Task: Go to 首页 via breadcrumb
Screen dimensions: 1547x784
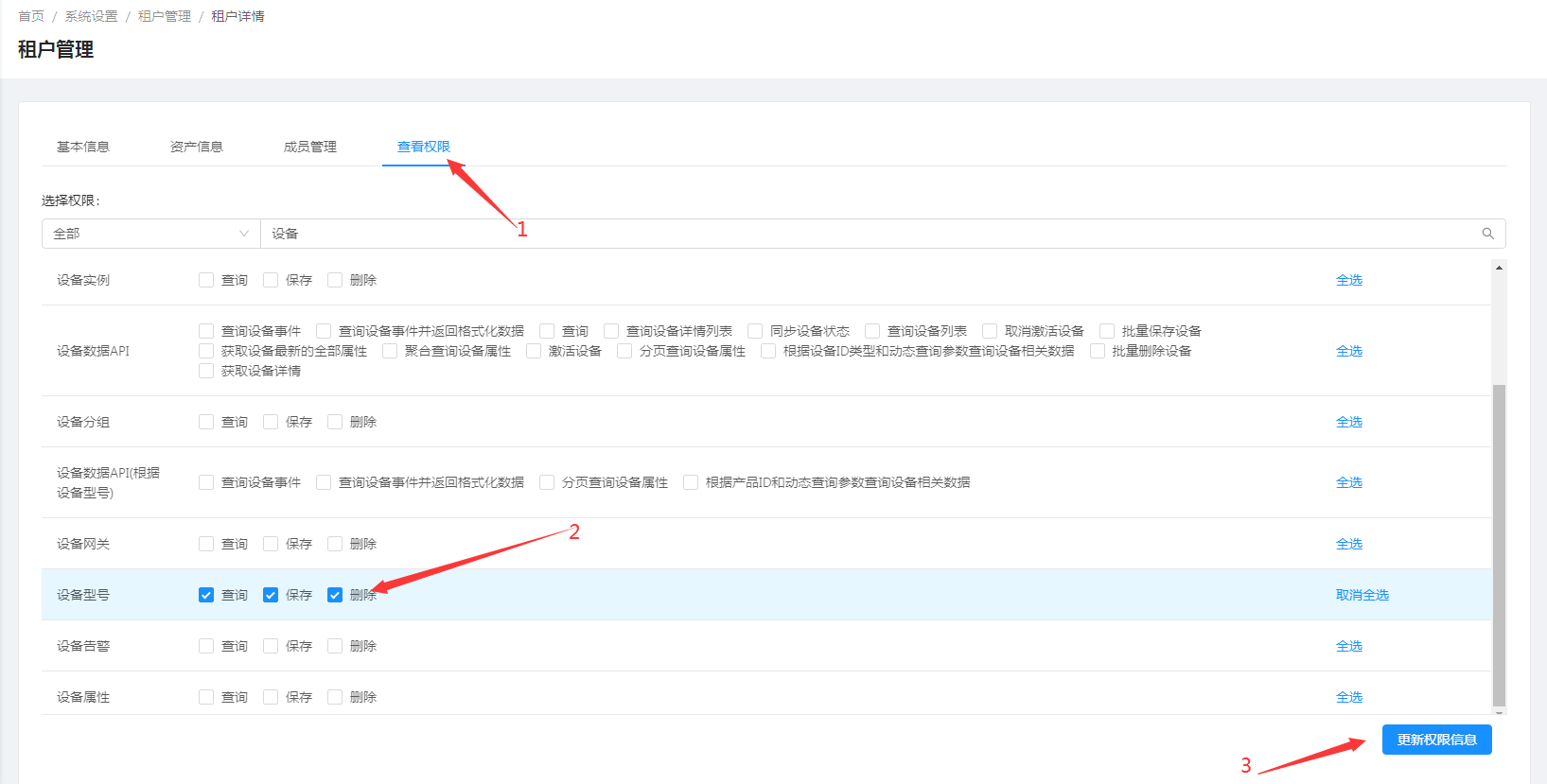Action: coord(31,16)
